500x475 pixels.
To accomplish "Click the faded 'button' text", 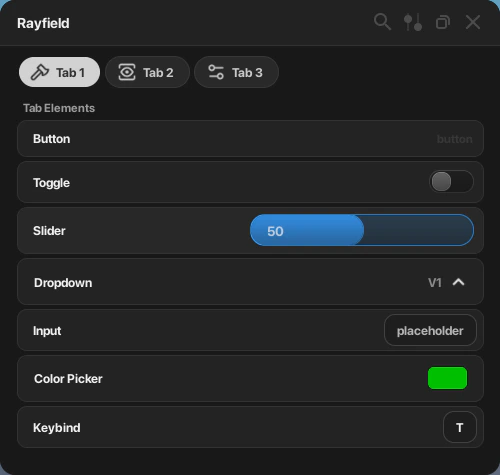I will click(454, 139).
